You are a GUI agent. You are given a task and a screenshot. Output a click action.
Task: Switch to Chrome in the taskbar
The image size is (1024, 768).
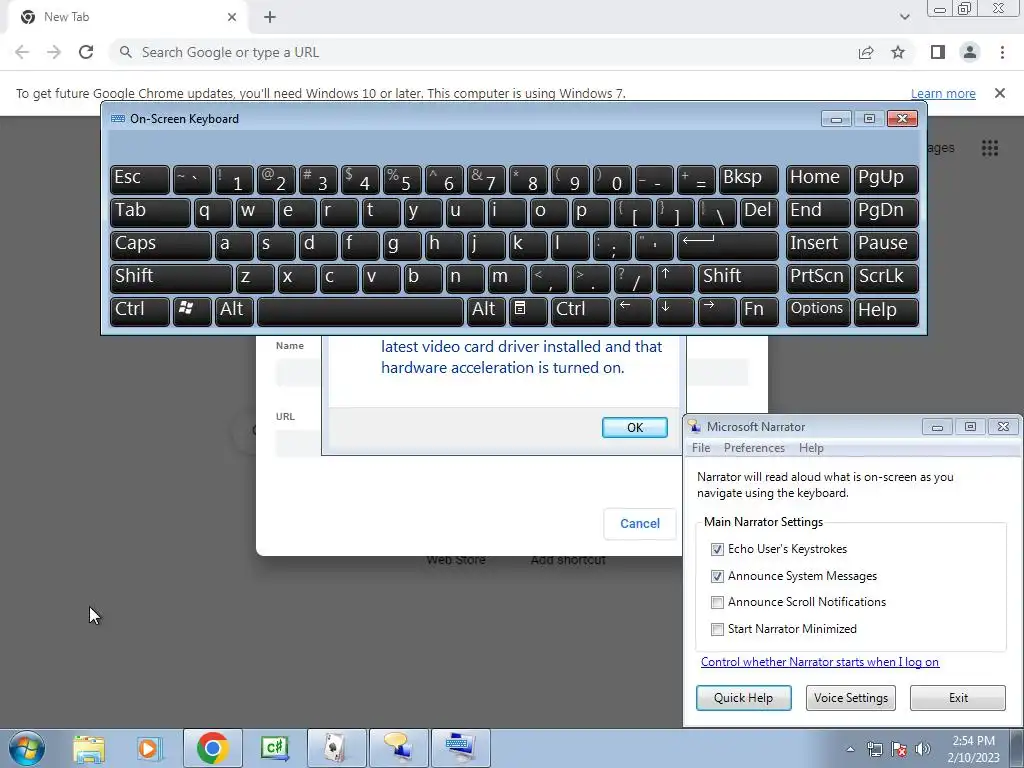click(212, 748)
